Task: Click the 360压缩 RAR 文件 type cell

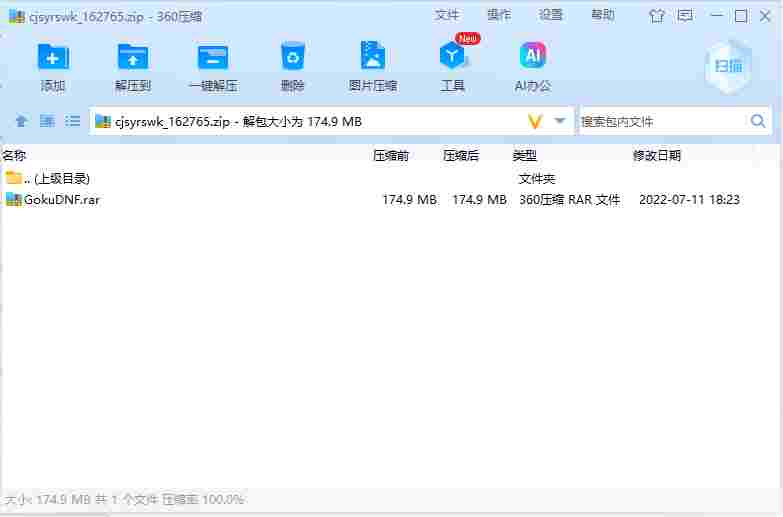Action: (x=570, y=200)
